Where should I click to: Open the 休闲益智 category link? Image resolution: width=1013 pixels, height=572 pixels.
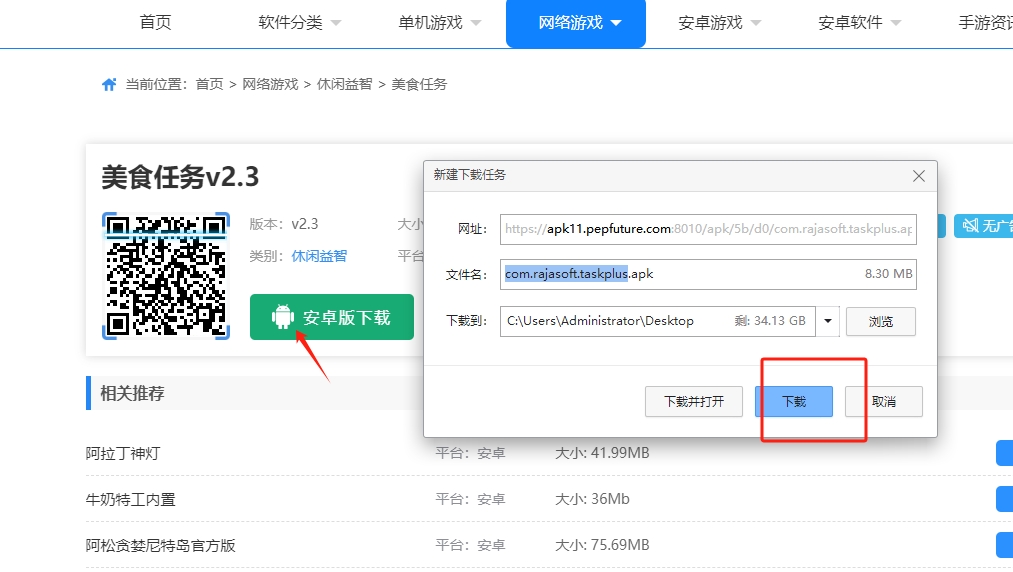coord(319,256)
